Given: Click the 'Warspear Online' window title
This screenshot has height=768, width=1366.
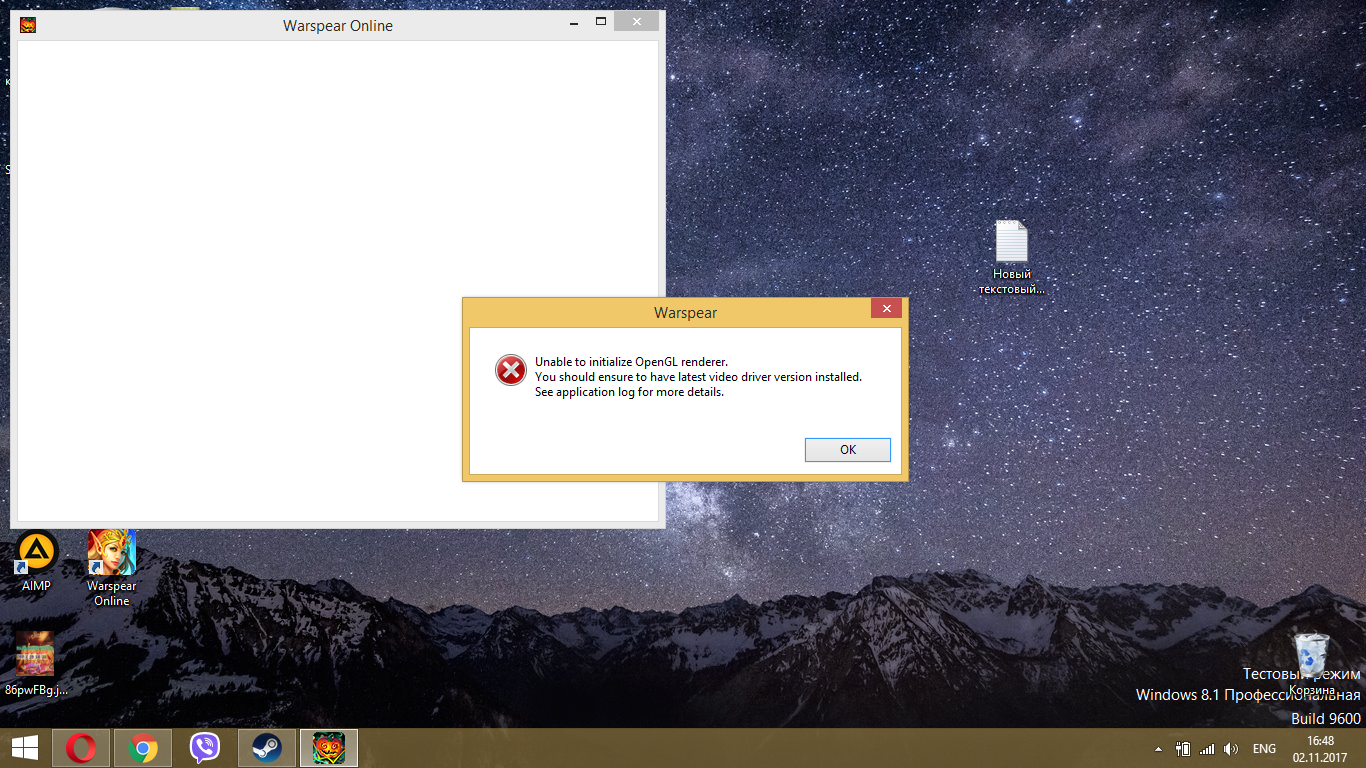Looking at the screenshot, I should click(x=338, y=26).
